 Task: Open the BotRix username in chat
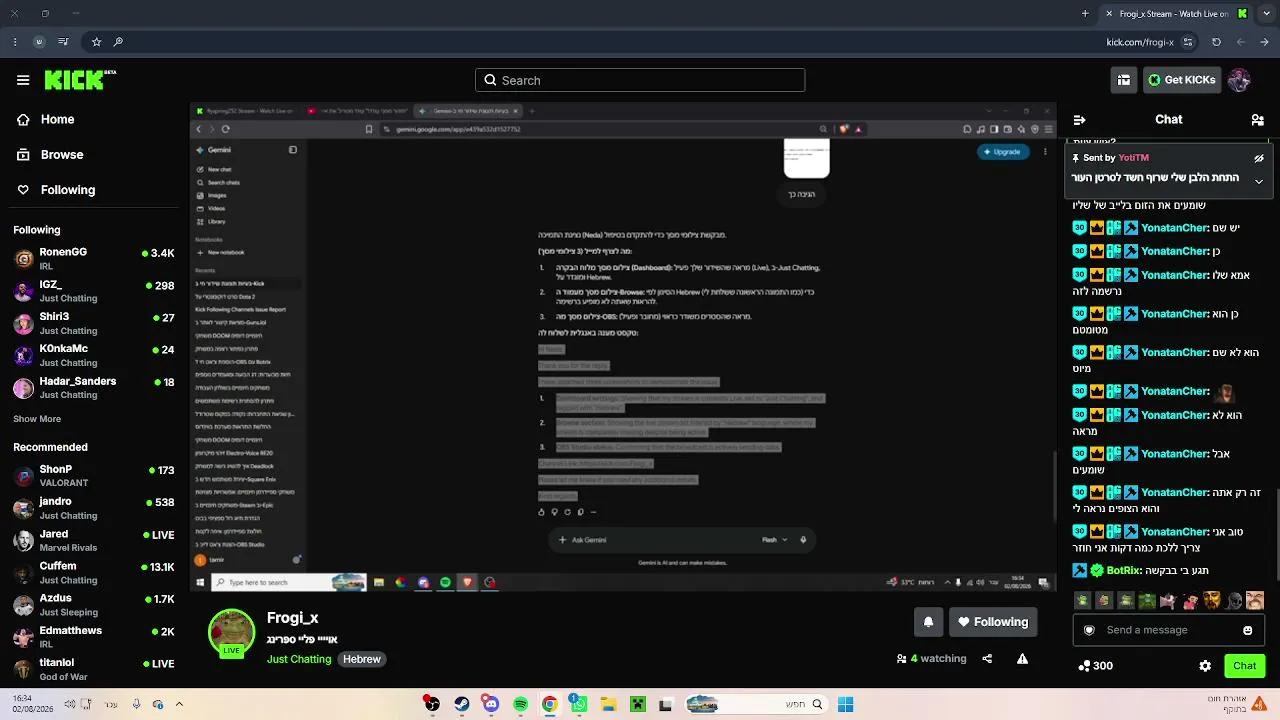tap(1123, 570)
